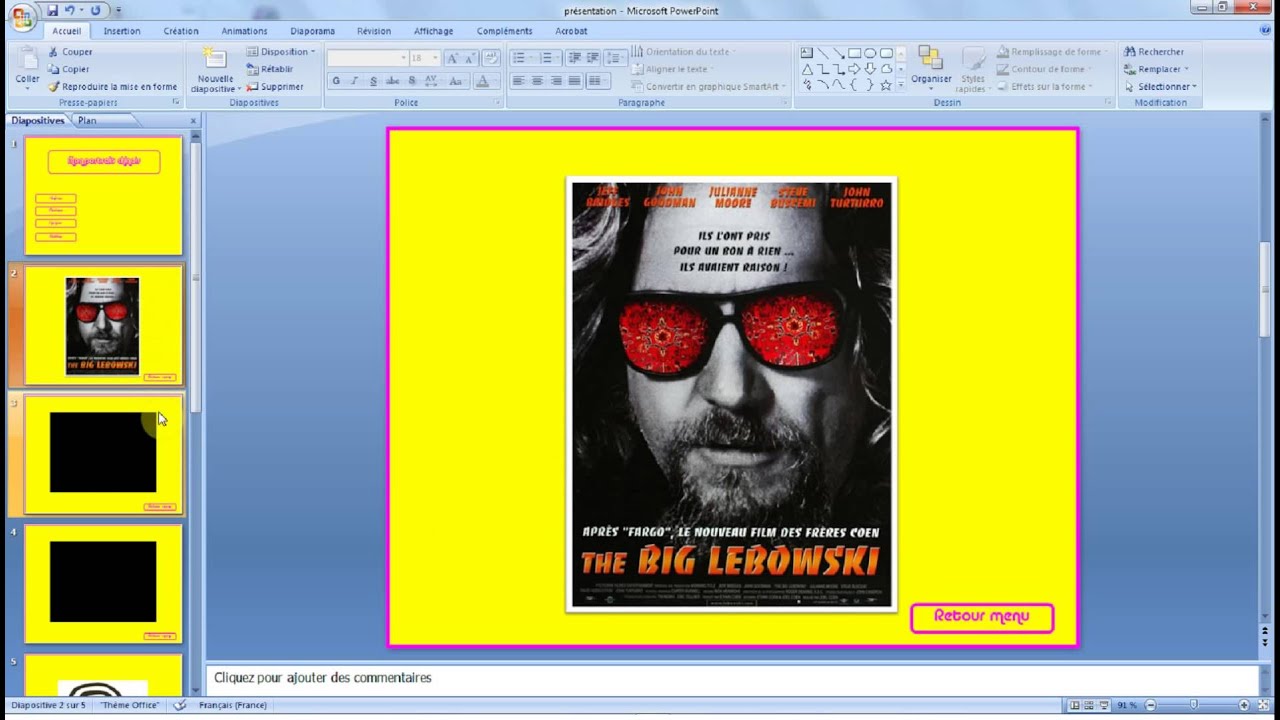Select slide 3 thumbnail

[x=103, y=455]
